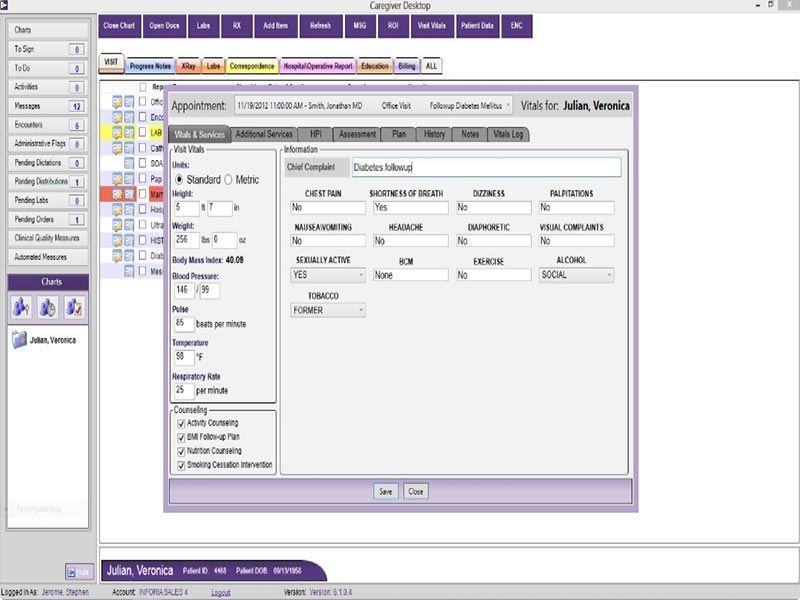Open patient search icon in Charts panel
The image size is (800, 600).
[x=21, y=307]
